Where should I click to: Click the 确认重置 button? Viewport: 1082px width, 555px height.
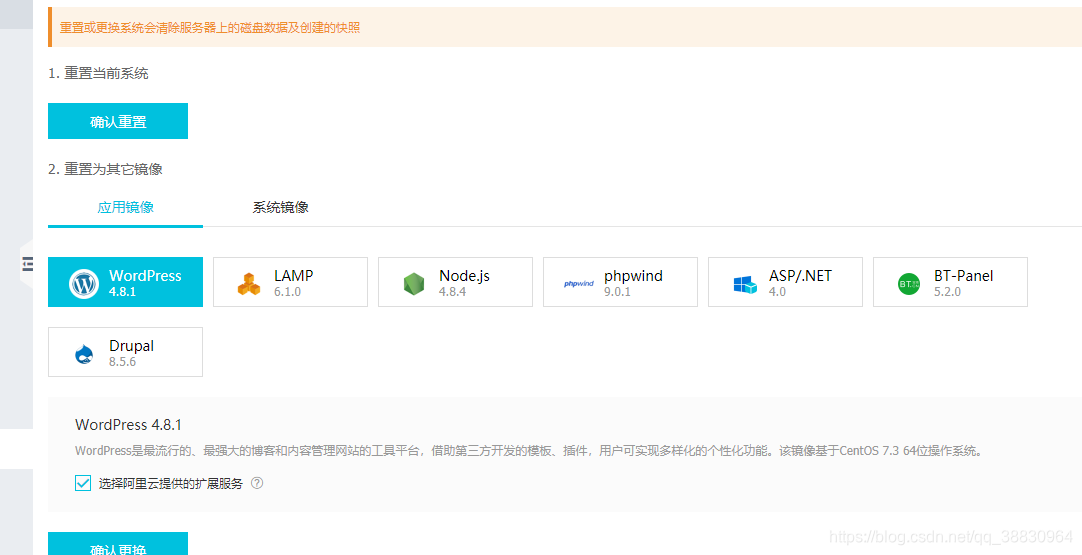(x=118, y=121)
